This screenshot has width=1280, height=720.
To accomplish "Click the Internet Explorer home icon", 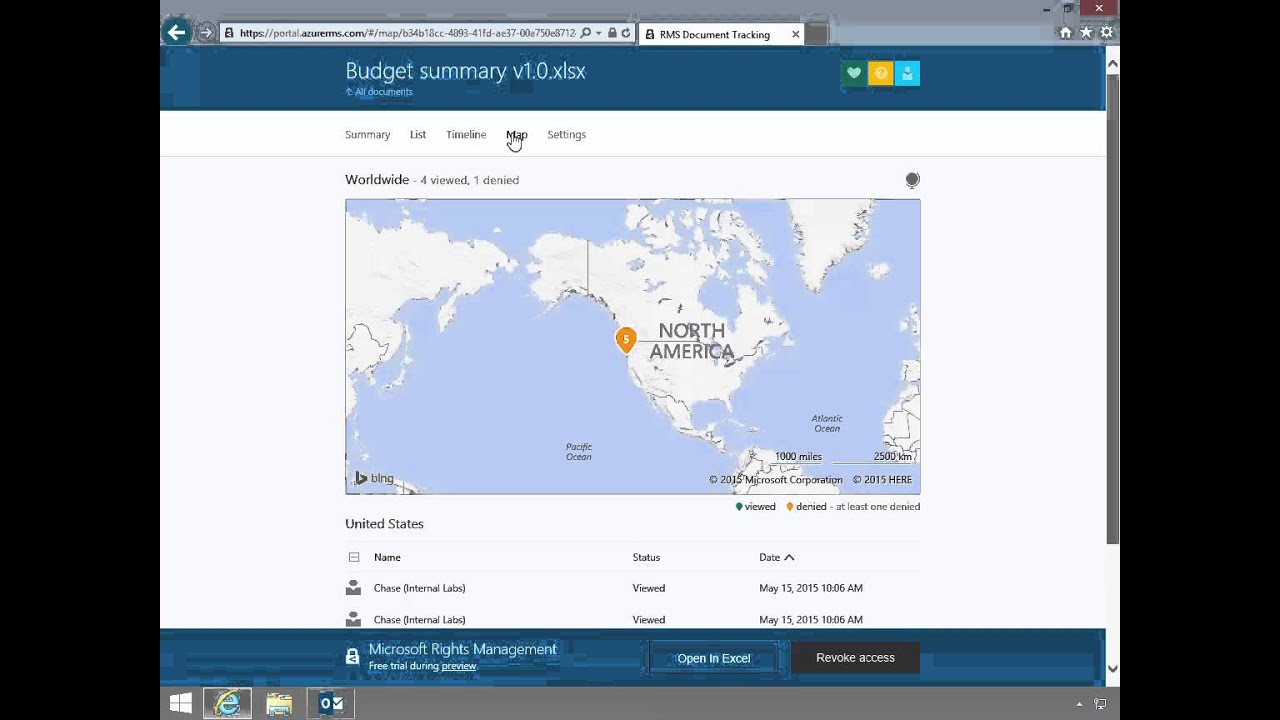I will click(x=1066, y=33).
